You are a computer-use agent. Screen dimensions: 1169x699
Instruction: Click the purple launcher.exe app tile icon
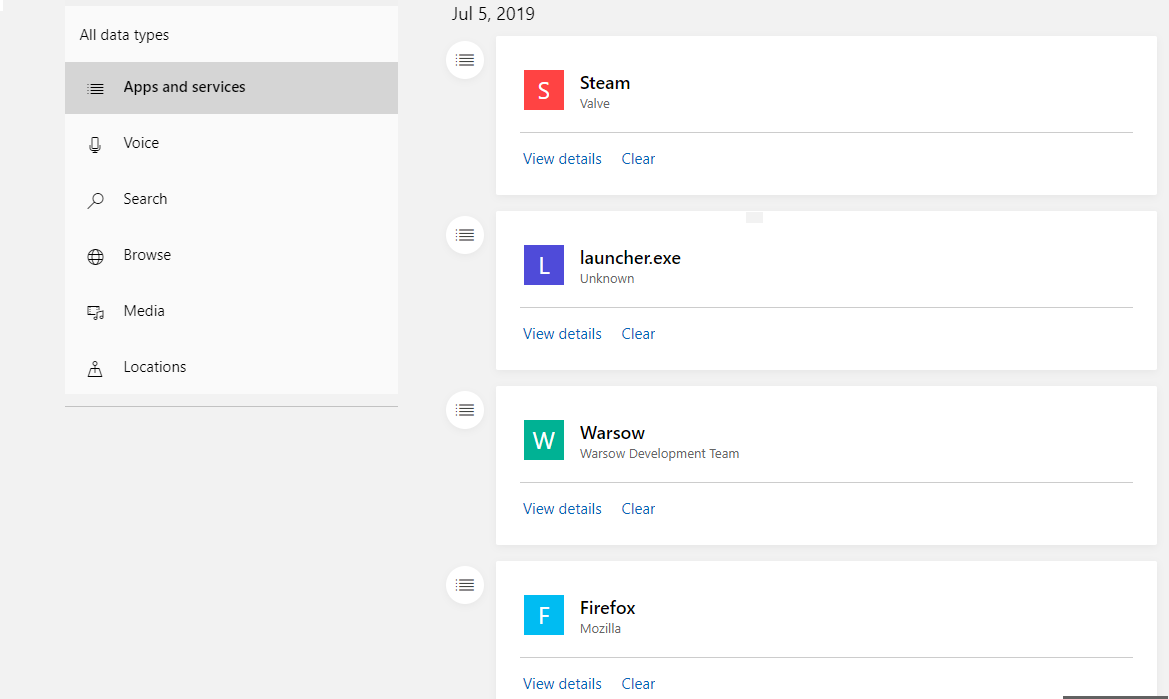pyautogui.click(x=543, y=265)
